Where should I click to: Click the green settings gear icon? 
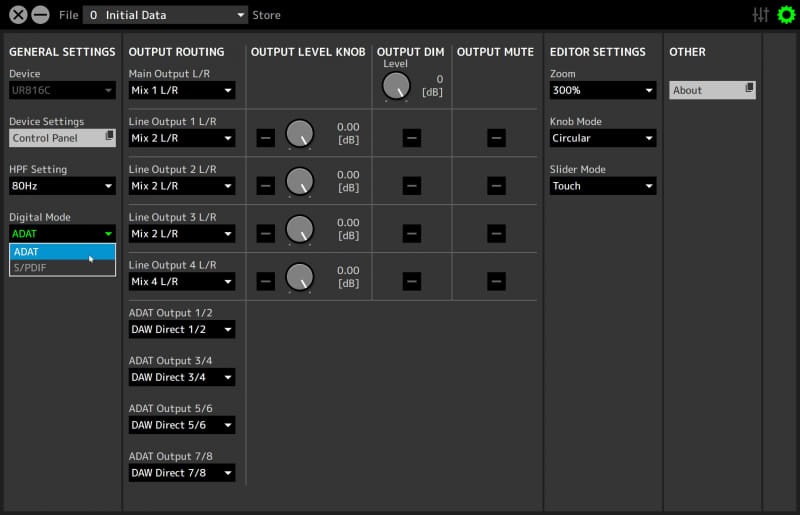click(x=785, y=15)
